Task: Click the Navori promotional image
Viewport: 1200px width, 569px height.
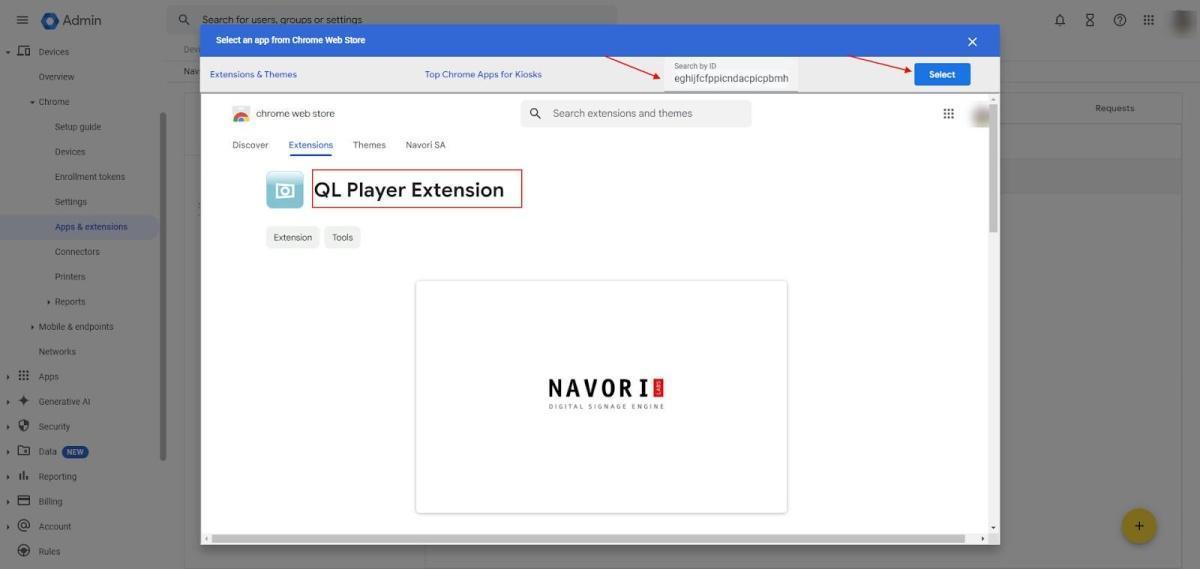Action: [x=601, y=397]
